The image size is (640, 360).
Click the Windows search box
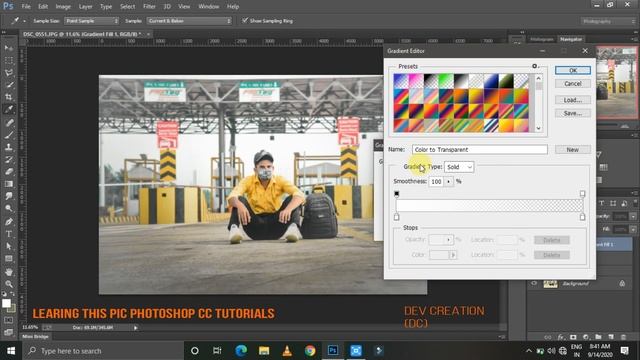(104, 351)
